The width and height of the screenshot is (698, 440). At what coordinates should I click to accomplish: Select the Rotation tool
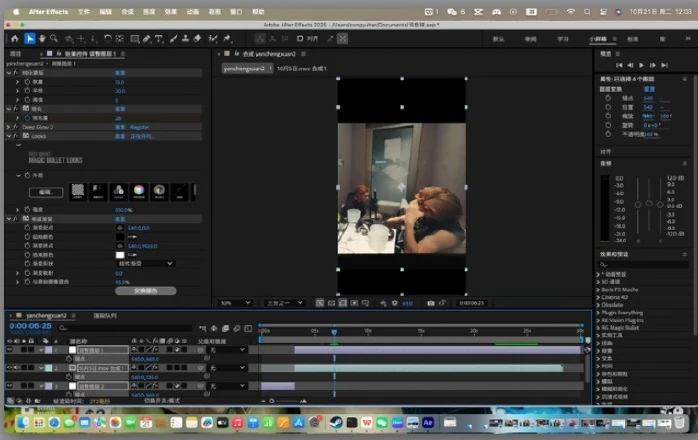click(x=108, y=39)
